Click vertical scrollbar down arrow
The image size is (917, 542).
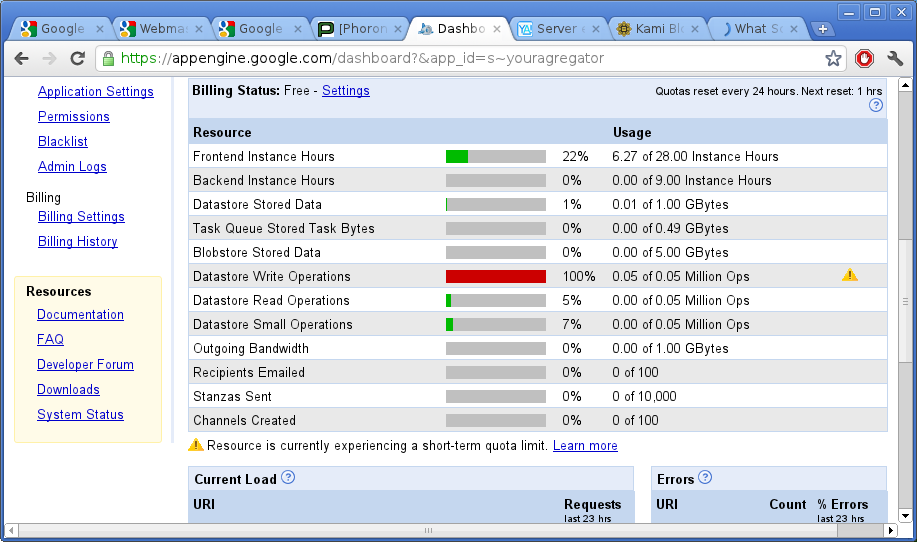905,516
